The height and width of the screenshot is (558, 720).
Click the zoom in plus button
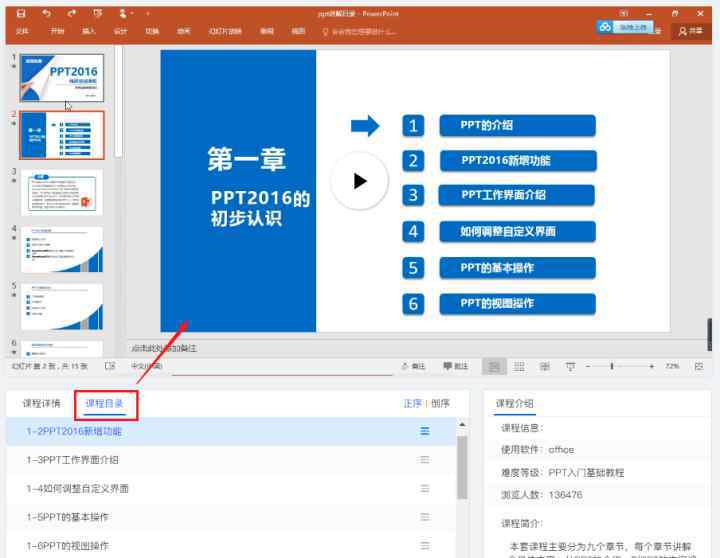coord(652,366)
